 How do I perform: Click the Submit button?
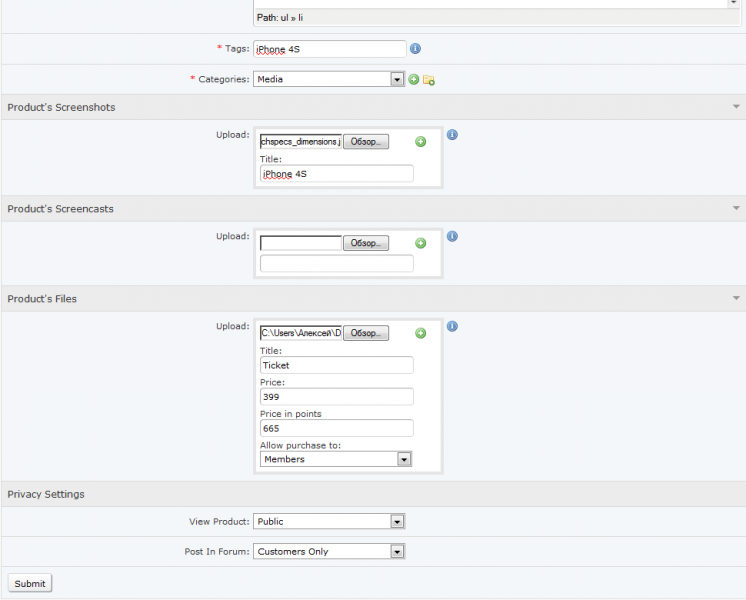coord(30,583)
